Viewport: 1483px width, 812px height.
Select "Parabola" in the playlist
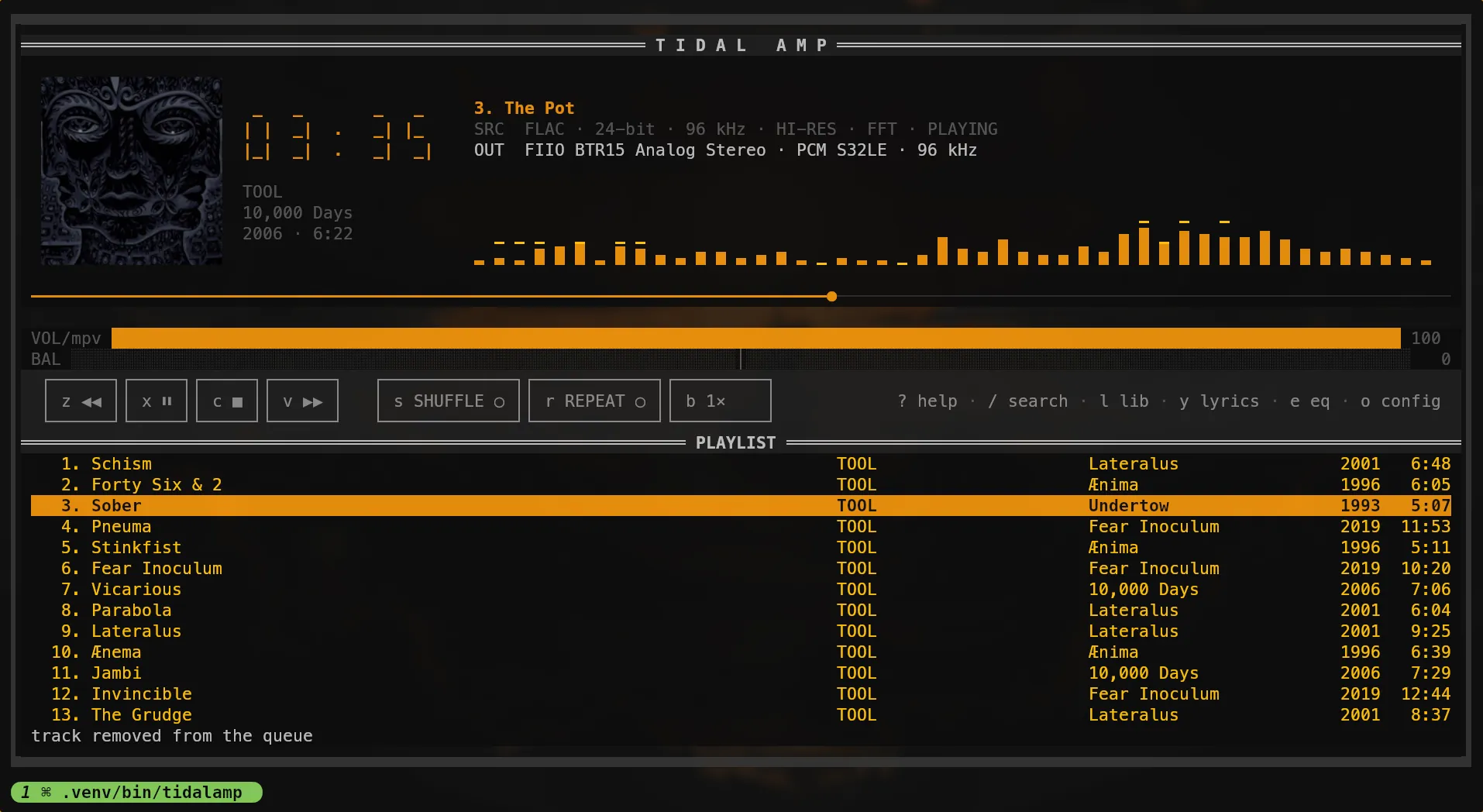741,610
